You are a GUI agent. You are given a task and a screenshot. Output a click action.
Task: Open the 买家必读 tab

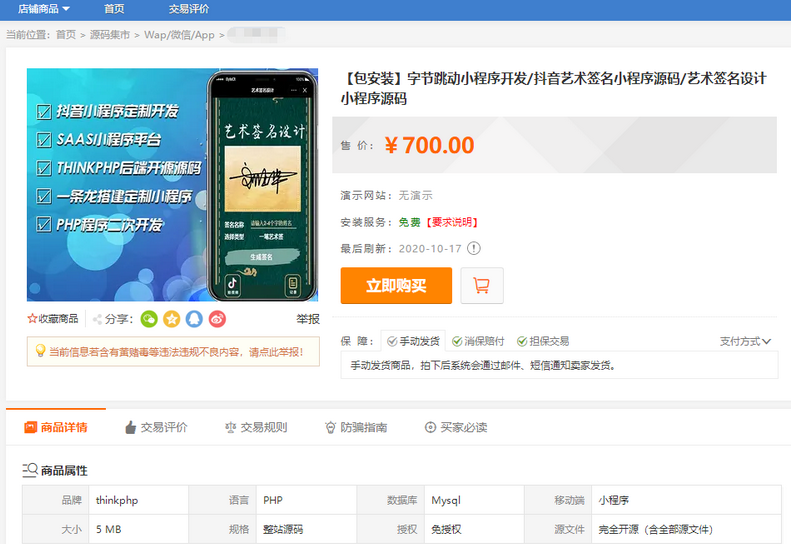click(456, 427)
